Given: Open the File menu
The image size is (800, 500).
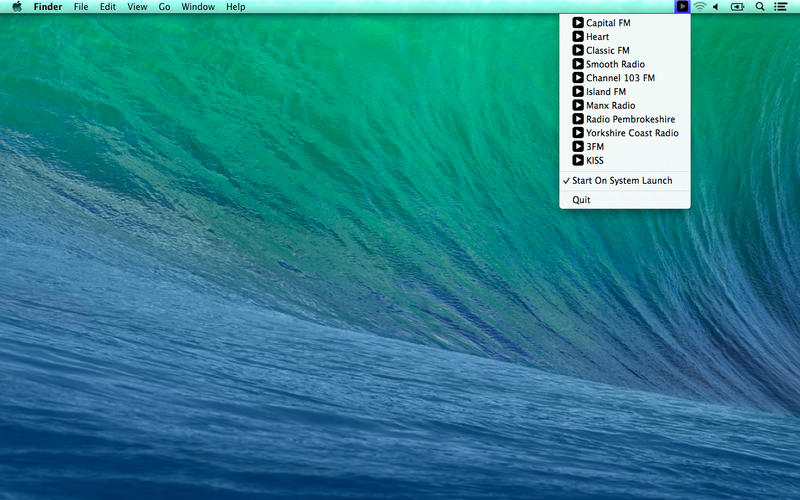Looking at the screenshot, I should coord(81,7).
